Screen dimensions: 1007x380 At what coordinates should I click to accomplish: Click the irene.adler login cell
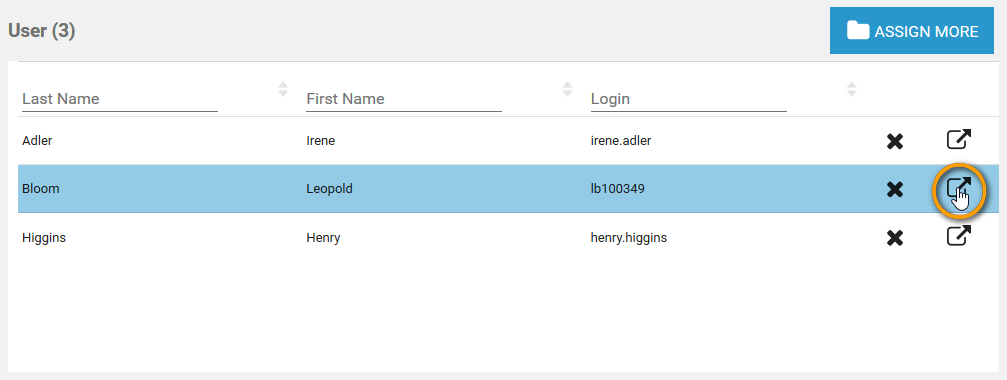tap(621, 141)
